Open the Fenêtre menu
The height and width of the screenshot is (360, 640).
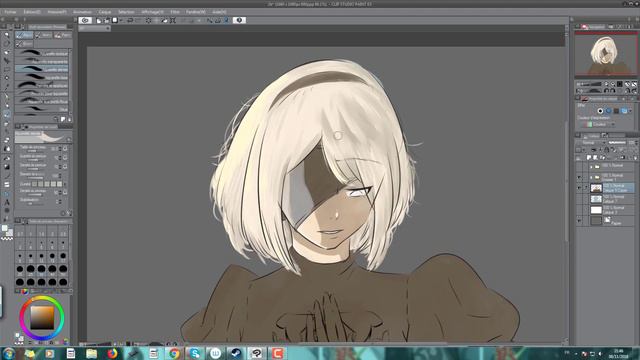coord(196,12)
